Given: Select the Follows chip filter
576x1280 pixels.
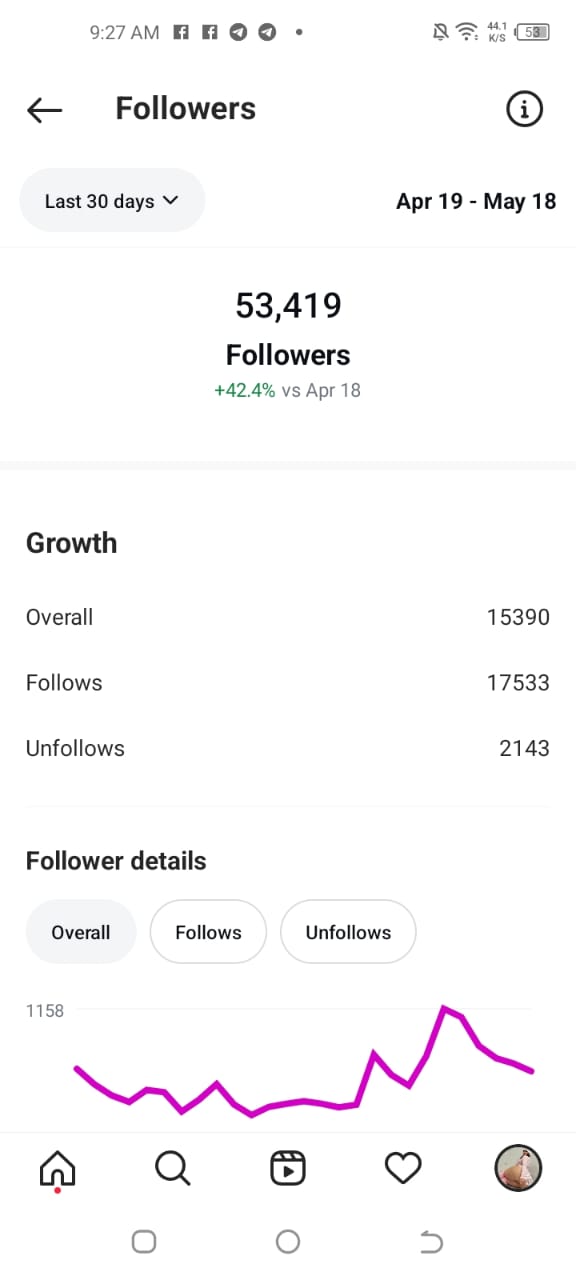Looking at the screenshot, I should [208, 932].
